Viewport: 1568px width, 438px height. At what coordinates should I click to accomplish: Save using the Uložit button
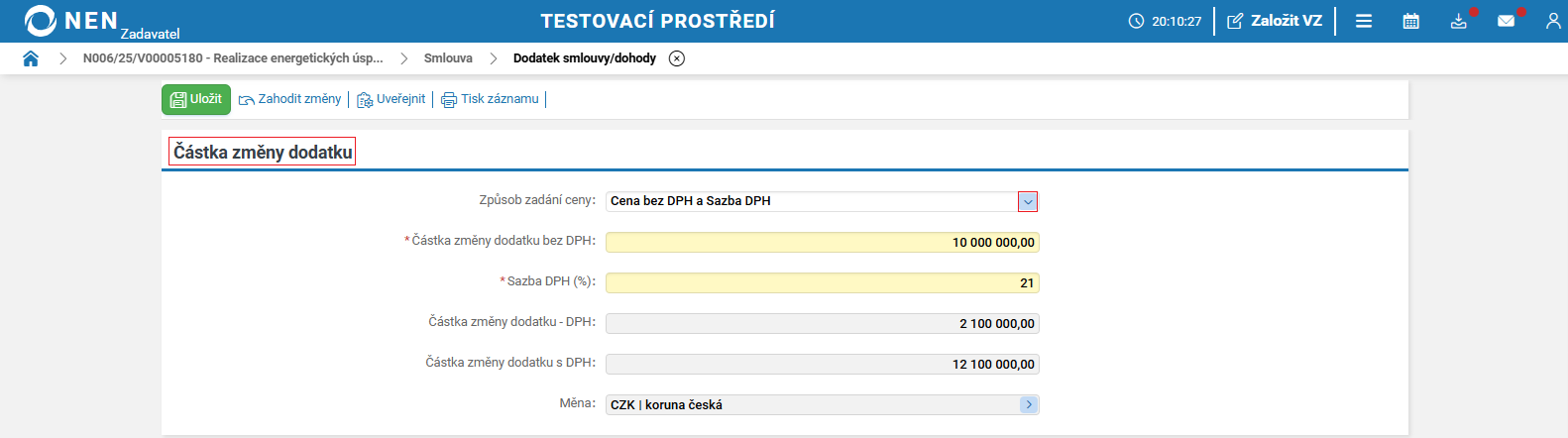pos(196,99)
